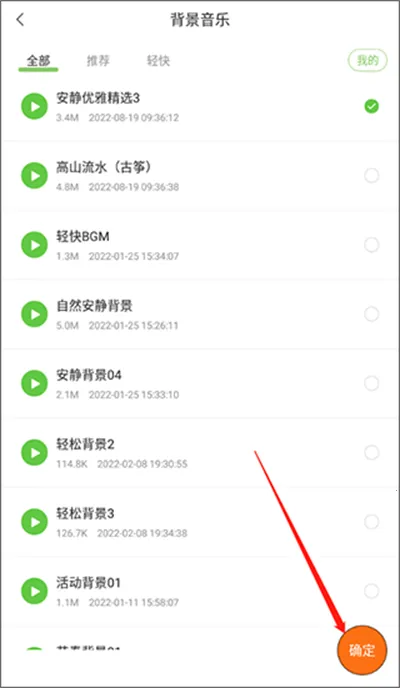Play the 安静背景04 track preview

[34, 383]
